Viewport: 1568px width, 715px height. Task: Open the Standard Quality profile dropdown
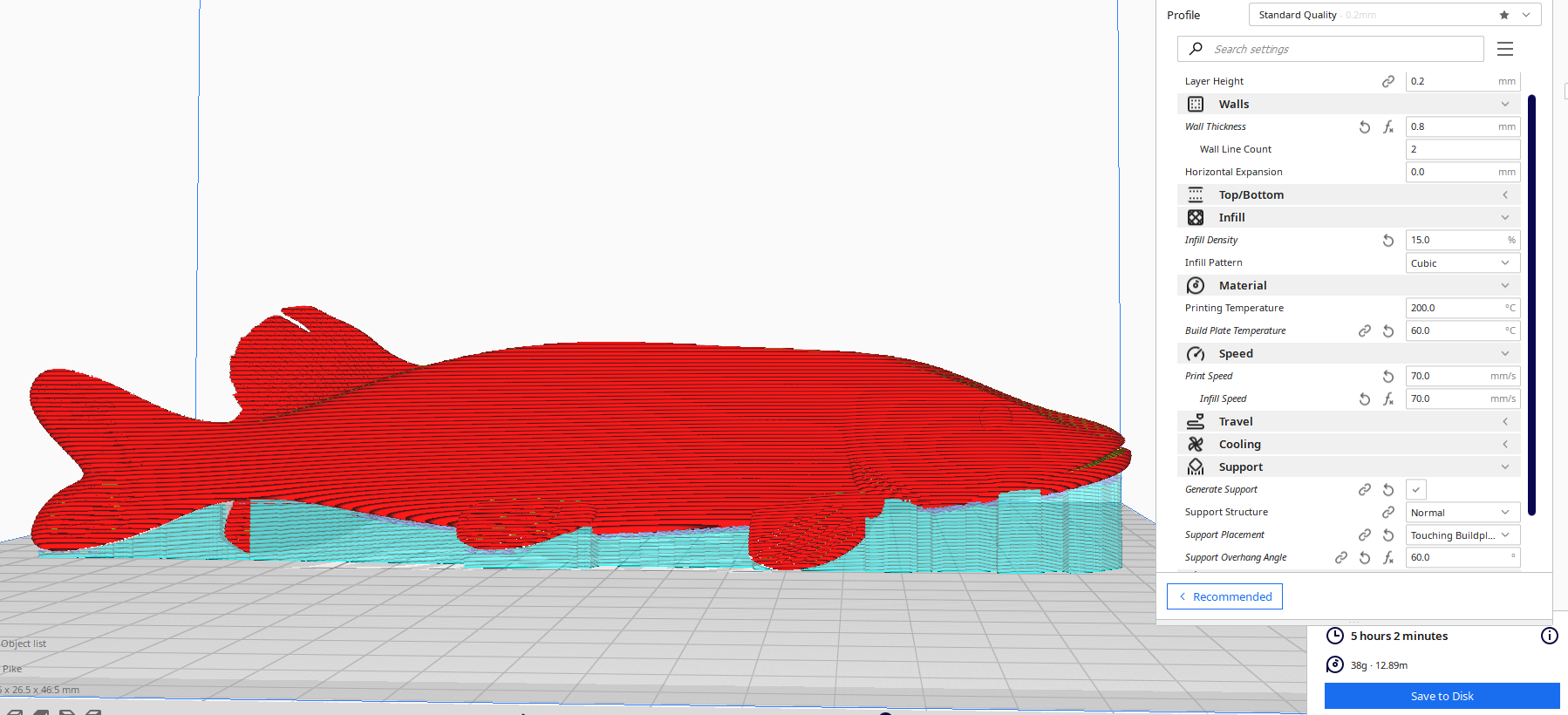tap(1394, 15)
